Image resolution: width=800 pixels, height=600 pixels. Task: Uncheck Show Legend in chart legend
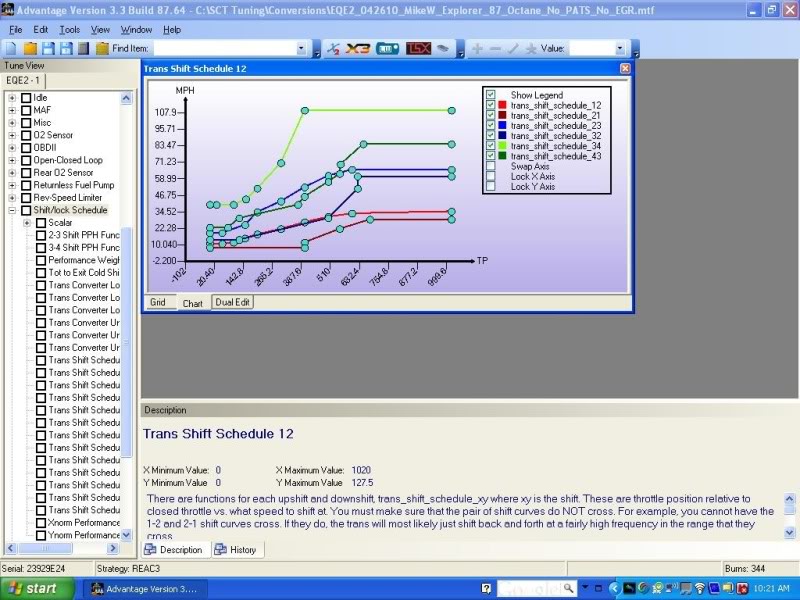tap(490, 95)
